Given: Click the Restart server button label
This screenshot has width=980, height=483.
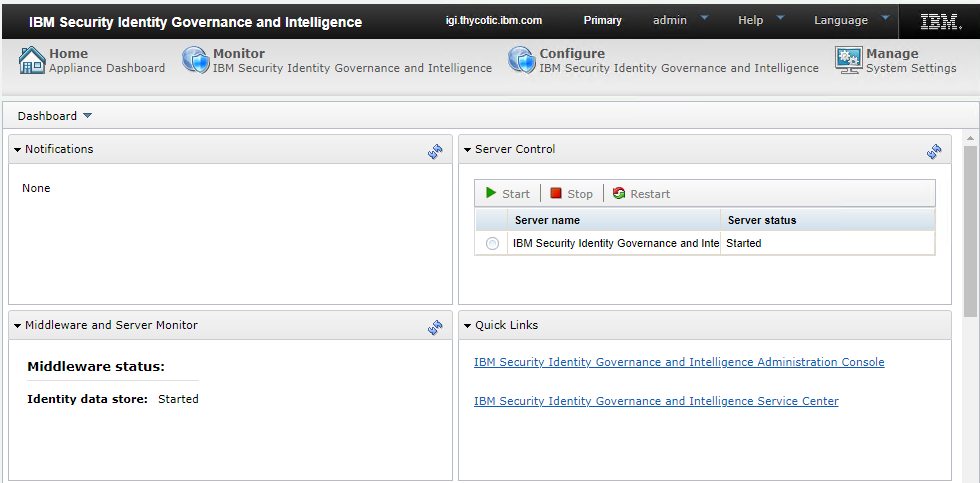Looking at the screenshot, I should point(650,194).
